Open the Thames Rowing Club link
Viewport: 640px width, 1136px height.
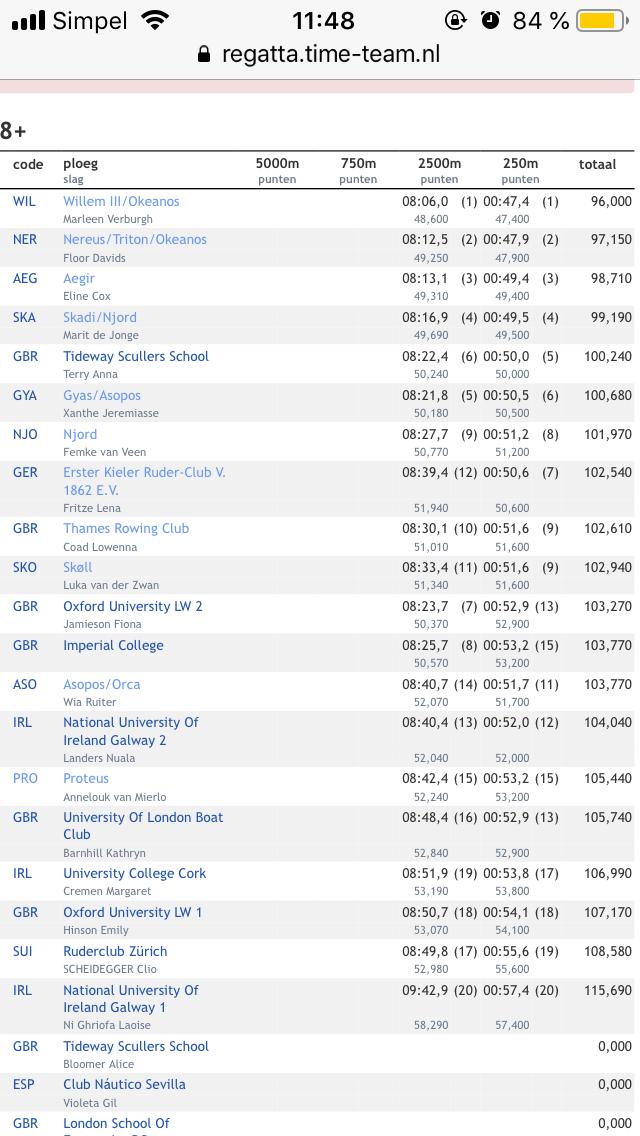(x=126, y=528)
